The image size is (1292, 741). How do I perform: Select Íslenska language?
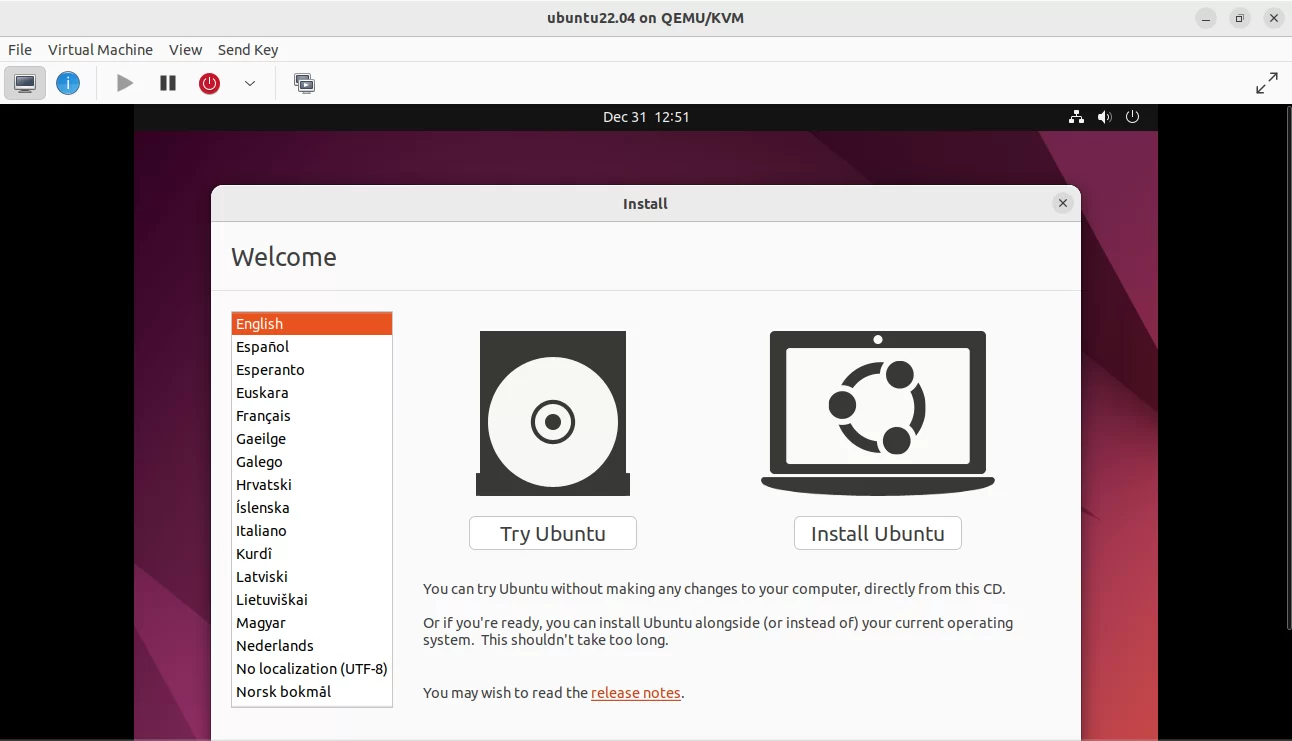[x=312, y=508]
